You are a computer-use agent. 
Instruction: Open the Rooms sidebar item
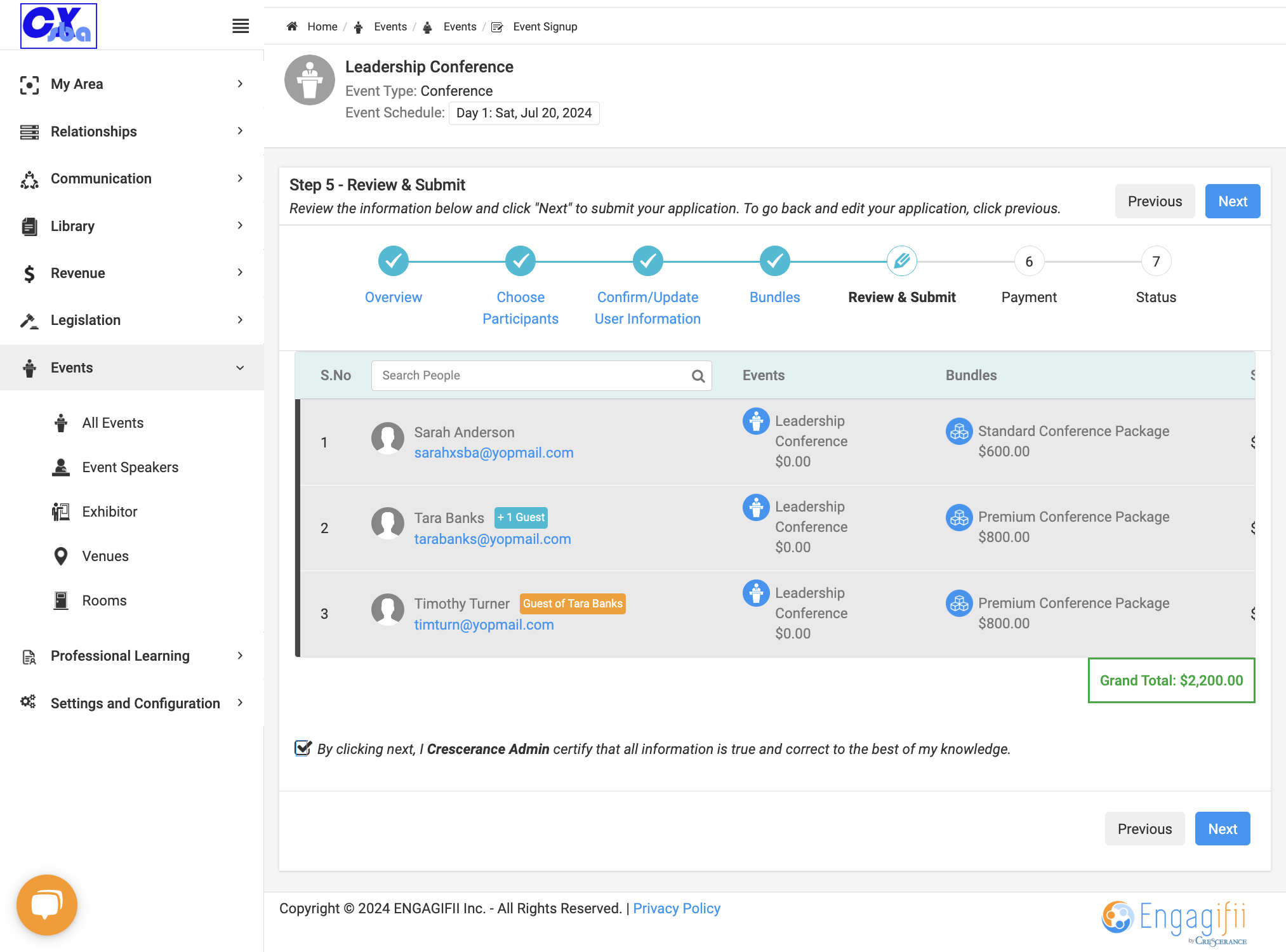coord(104,600)
